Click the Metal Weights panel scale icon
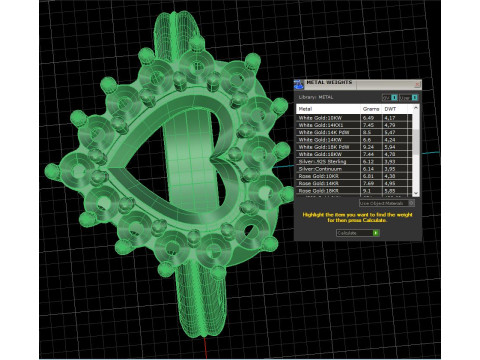 point(299,85)
